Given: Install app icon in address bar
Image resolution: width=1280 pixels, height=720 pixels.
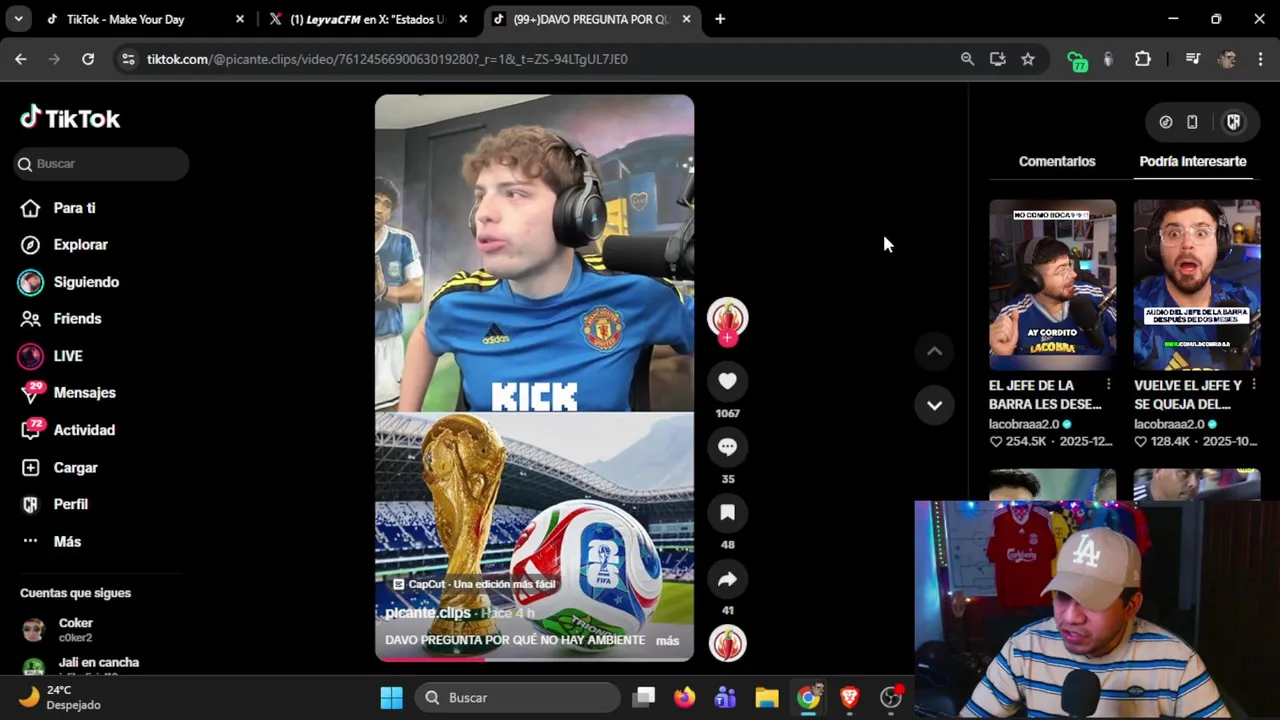Looking at the screenshot, I should [x=997, y=59].
